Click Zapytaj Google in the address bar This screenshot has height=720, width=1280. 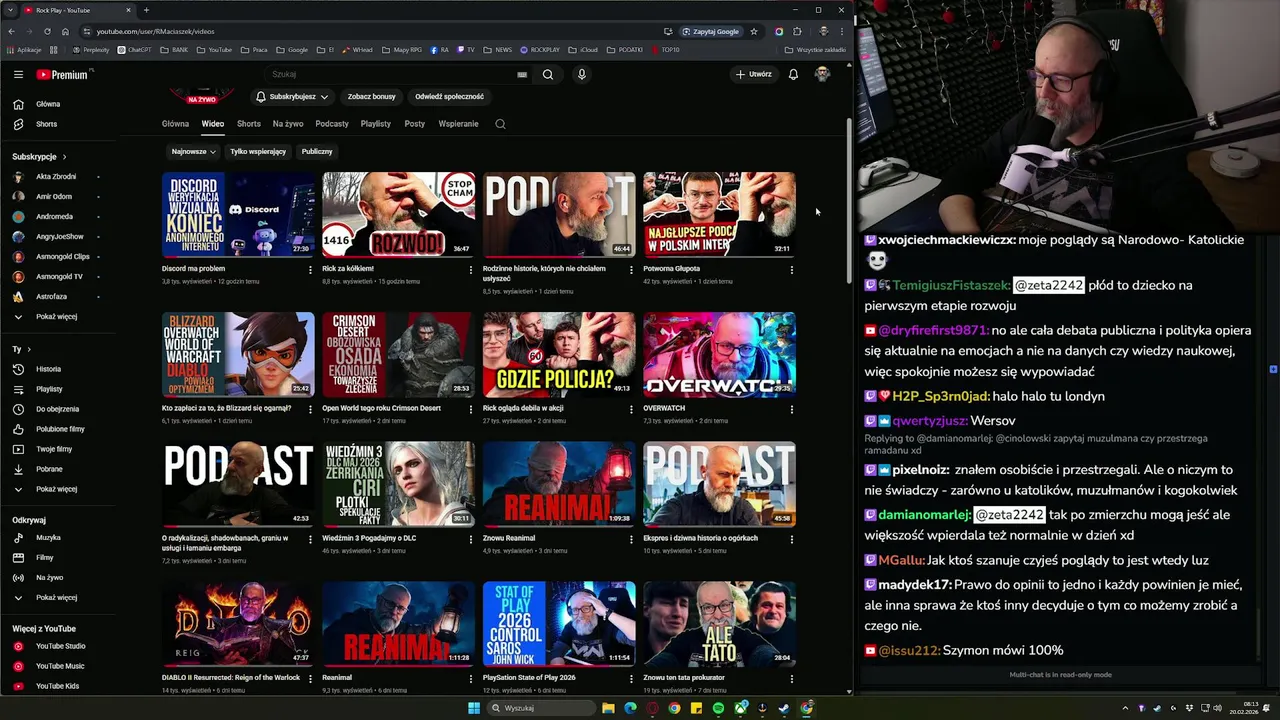click(x=711, y=31)
